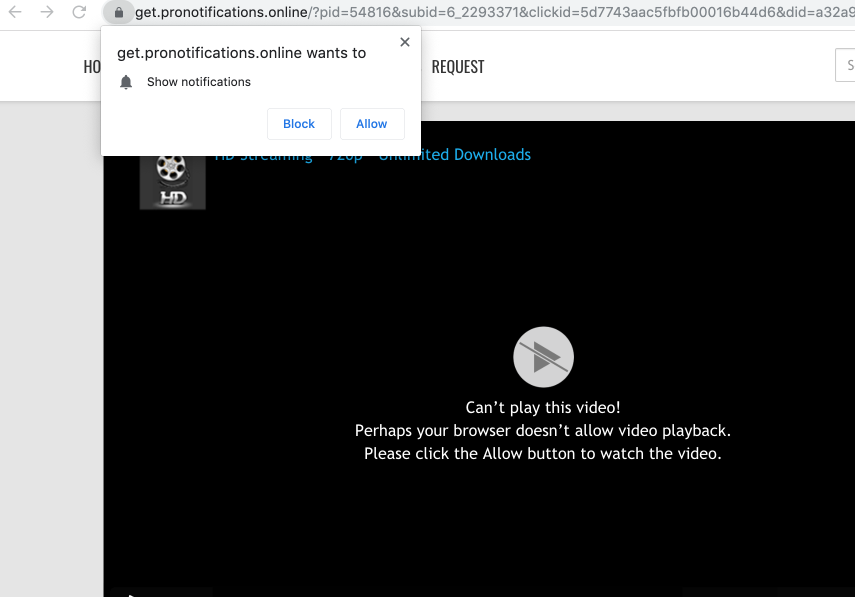Viewport: 855px width, 597px height.
Task: Reload the current page
Action: pyautogui.click(x=79, y=13)
